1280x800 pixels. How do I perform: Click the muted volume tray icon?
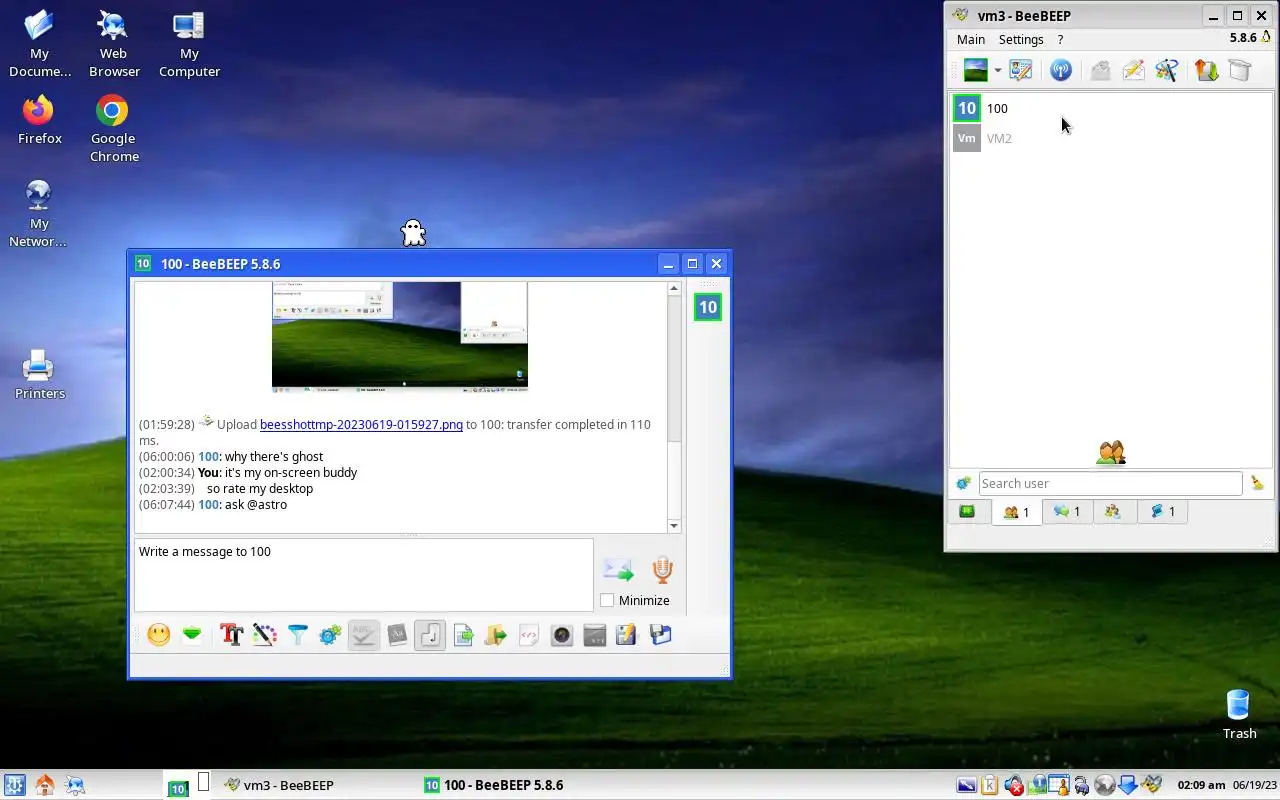(x=1014, y=785)
